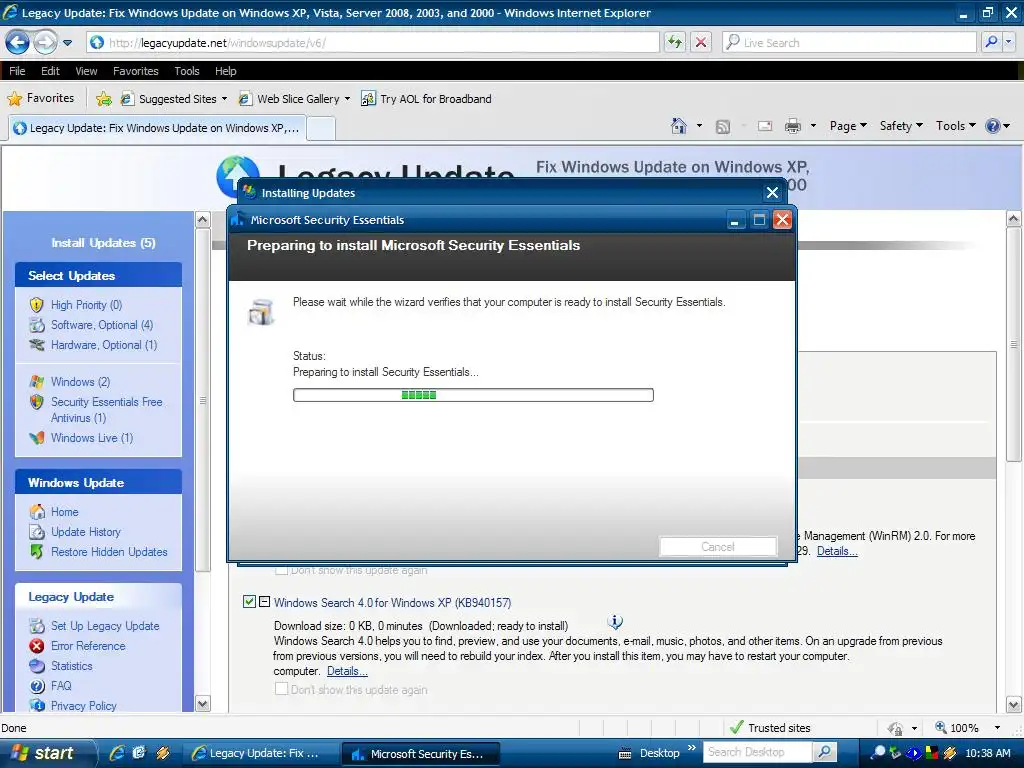Refresh the page with the green arrows icon
This screenshot has height=768, width=1024.
point(675,43)
